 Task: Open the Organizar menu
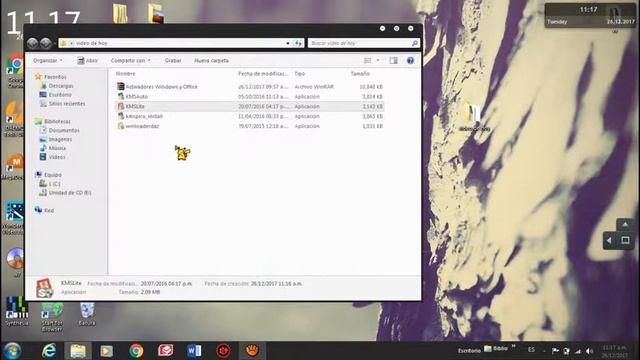tap(48, 60)
